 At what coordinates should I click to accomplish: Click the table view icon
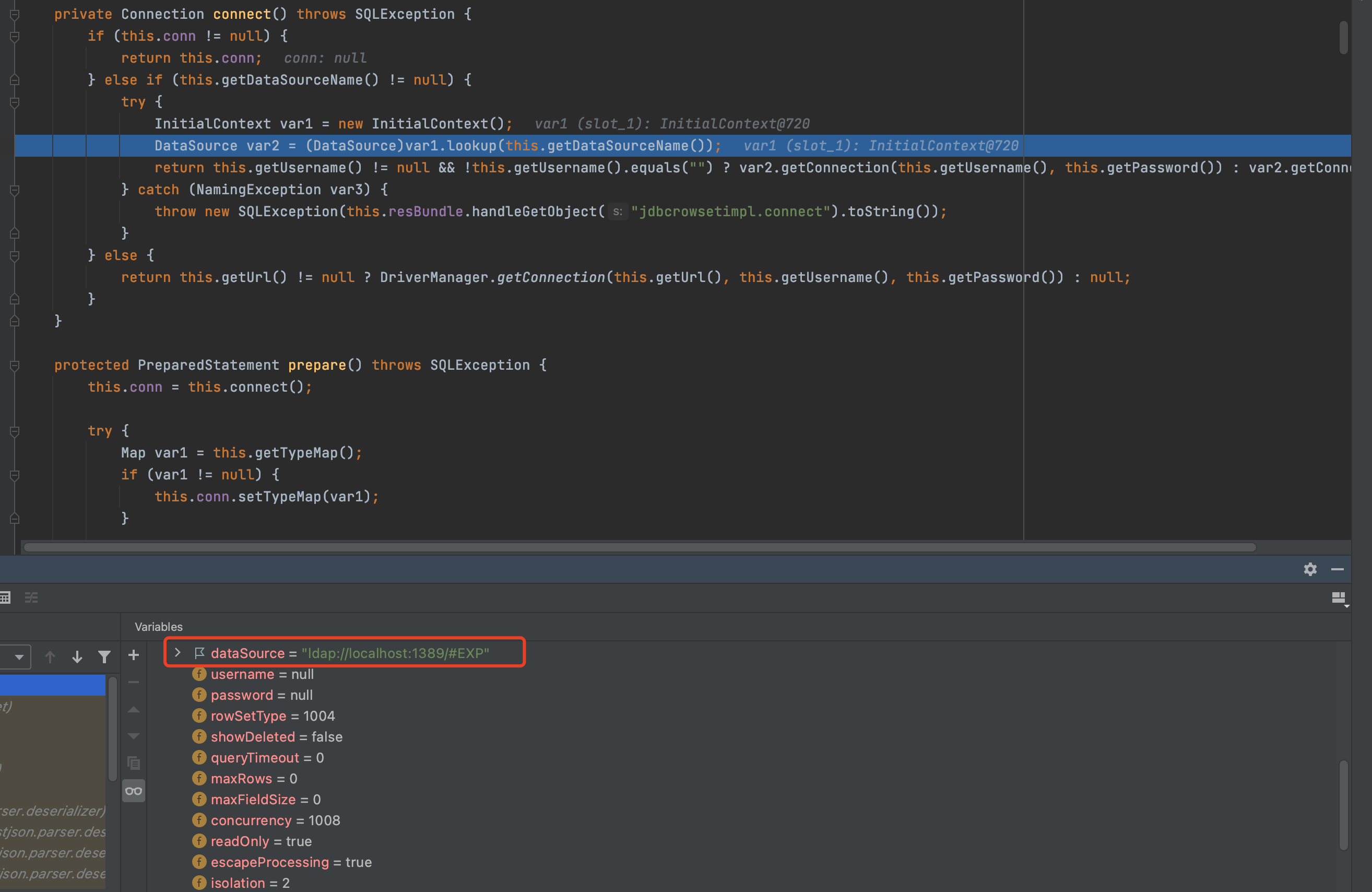point(5,597)
